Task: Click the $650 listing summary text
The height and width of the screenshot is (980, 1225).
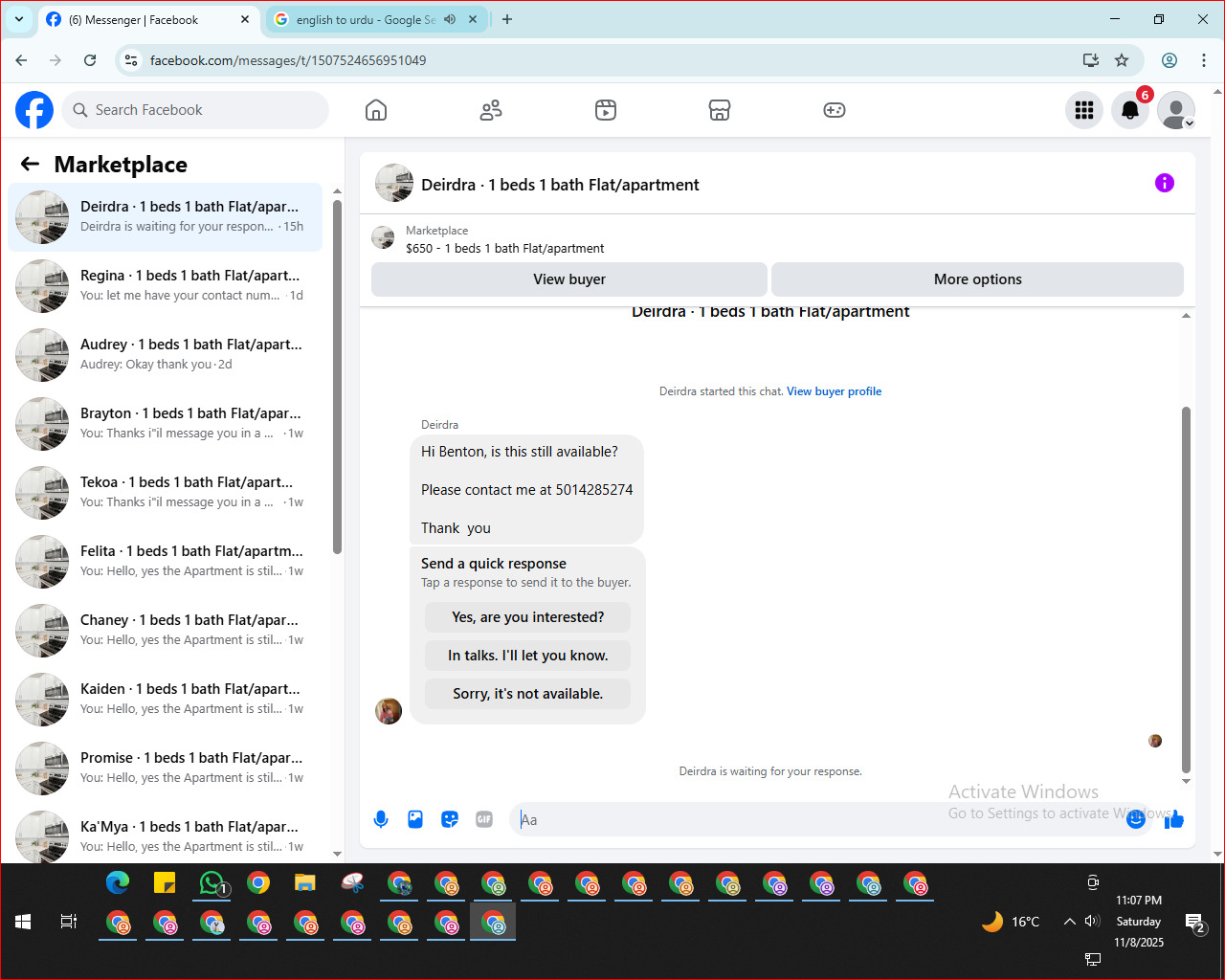Action: pos(504,248)
